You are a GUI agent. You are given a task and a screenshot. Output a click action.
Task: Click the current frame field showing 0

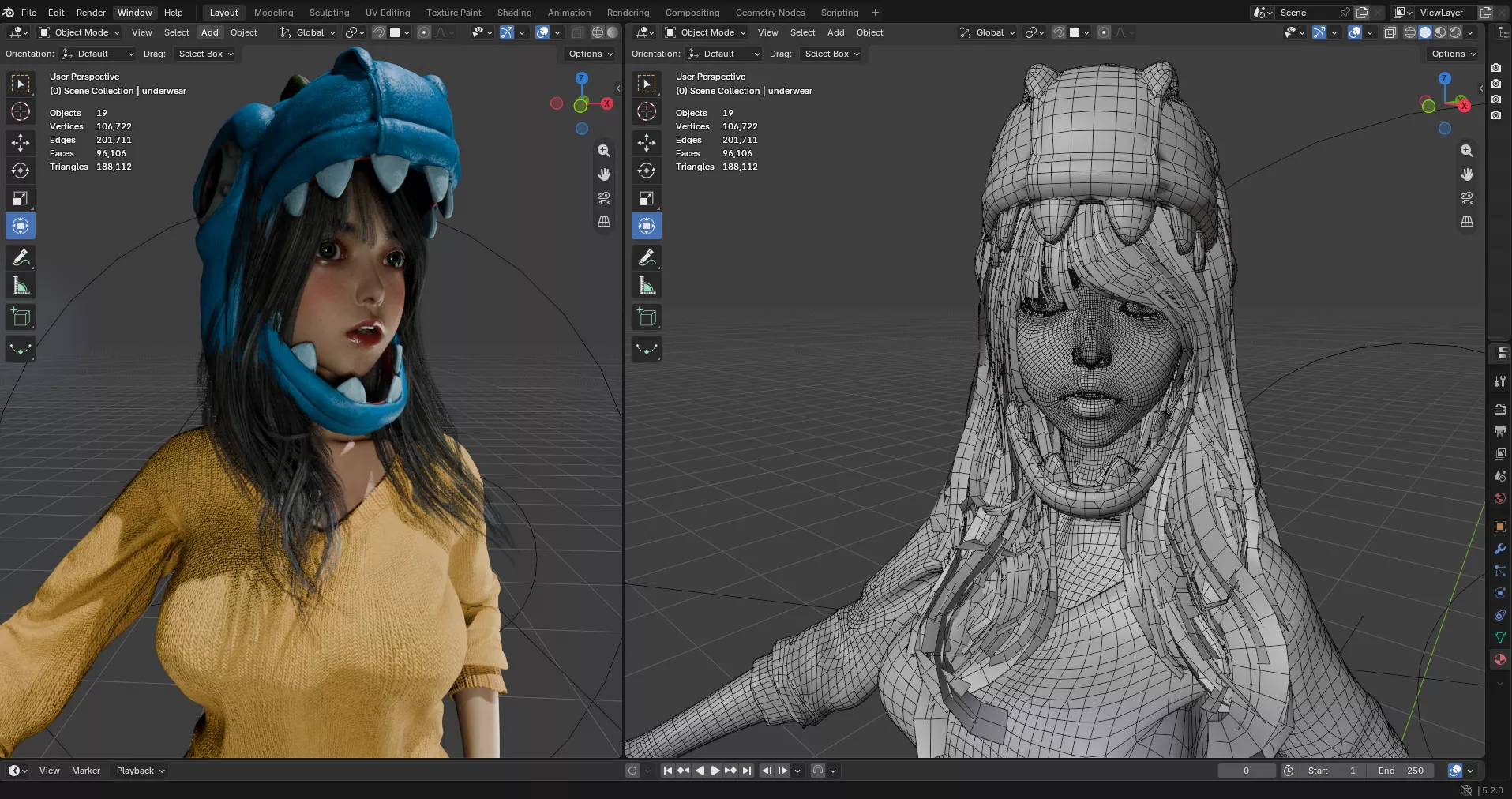[1246, 771]
